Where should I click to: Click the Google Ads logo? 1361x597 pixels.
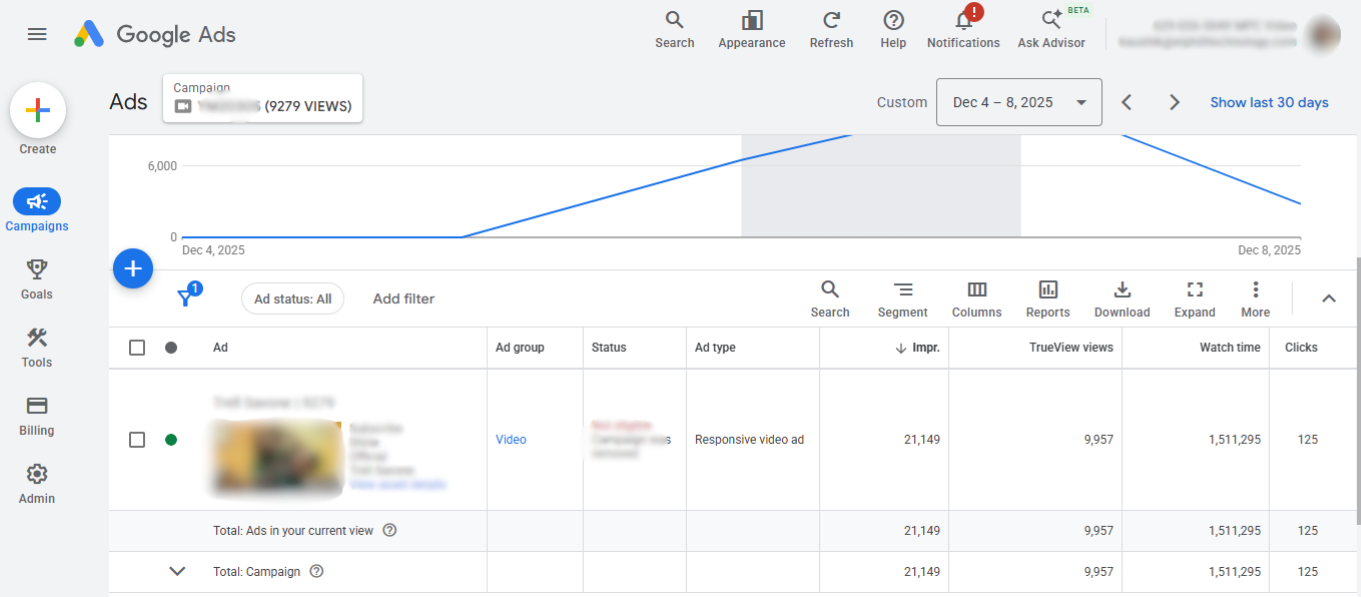pos(155,34)
